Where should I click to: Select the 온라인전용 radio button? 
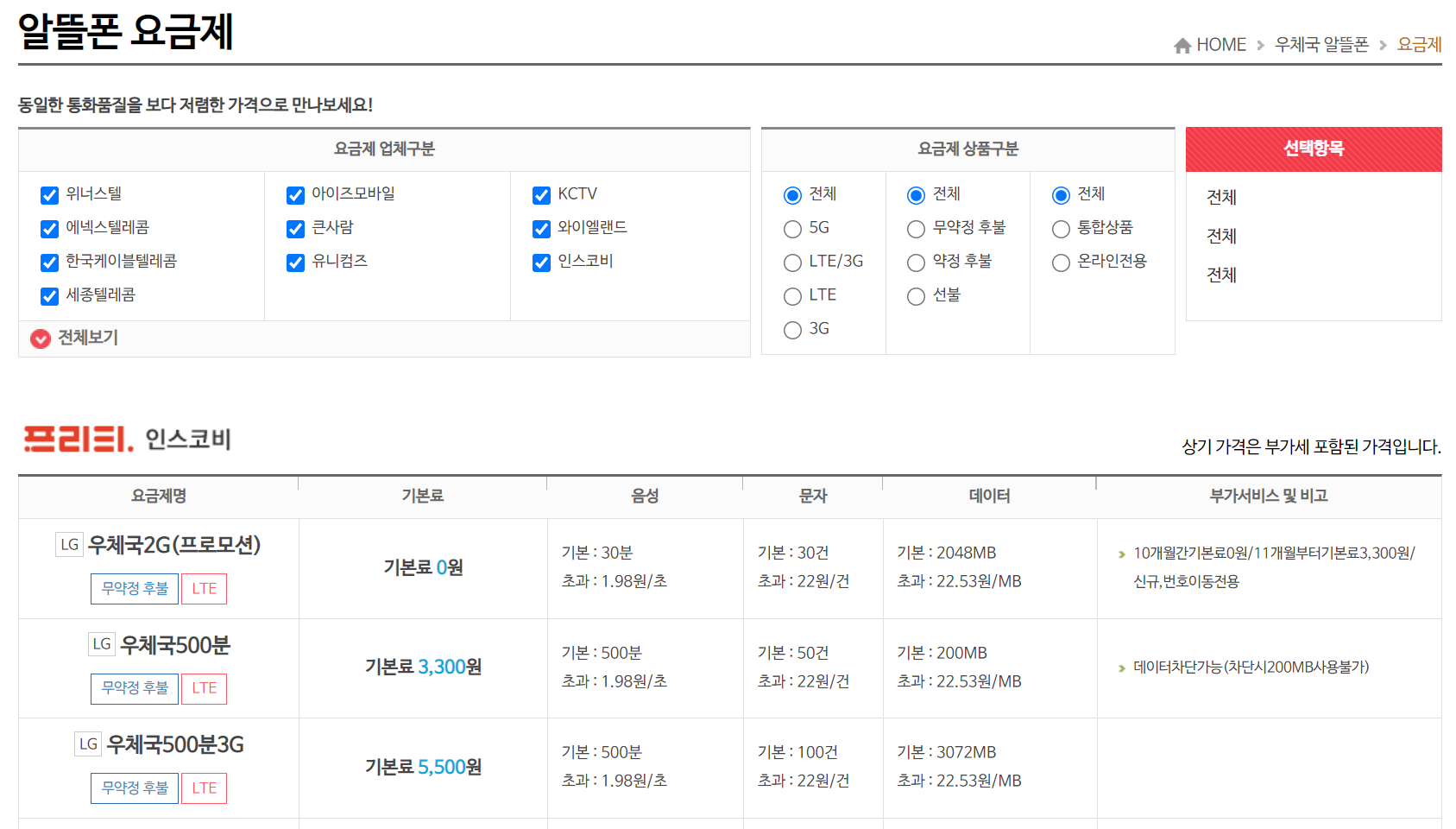pyautogui.click(x=1061, y=262)
